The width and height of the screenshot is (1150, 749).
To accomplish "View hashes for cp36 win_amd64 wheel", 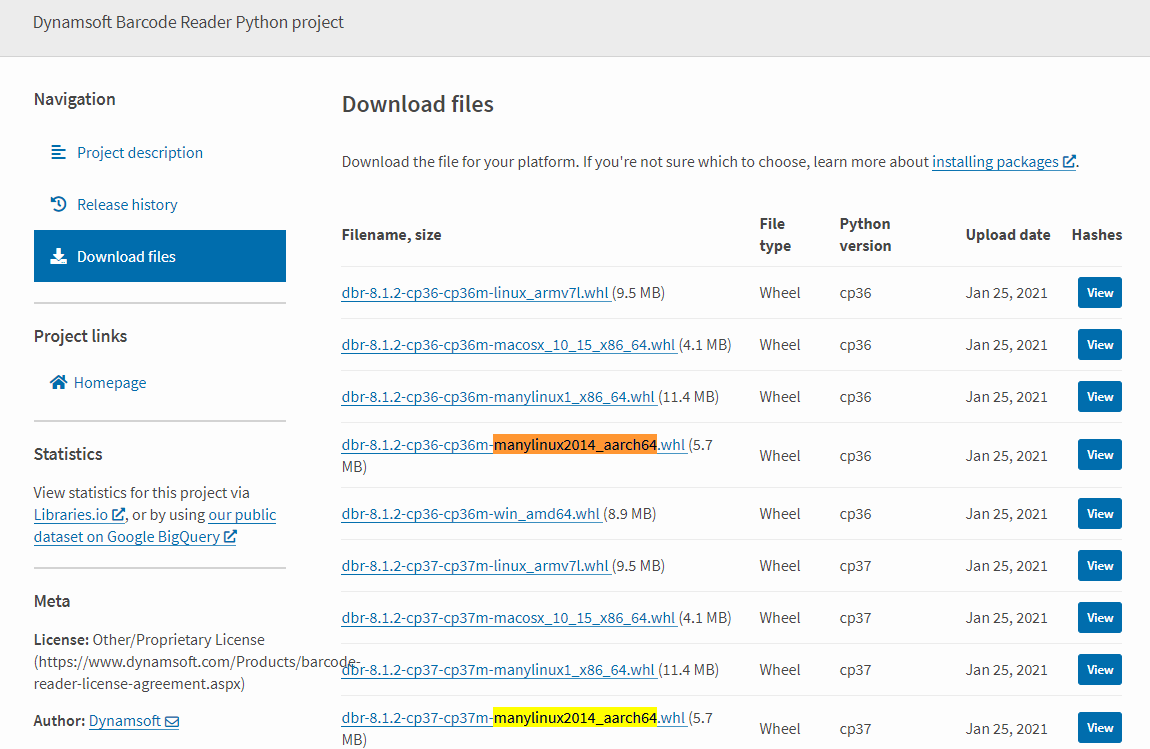I will click(1099, 514).
